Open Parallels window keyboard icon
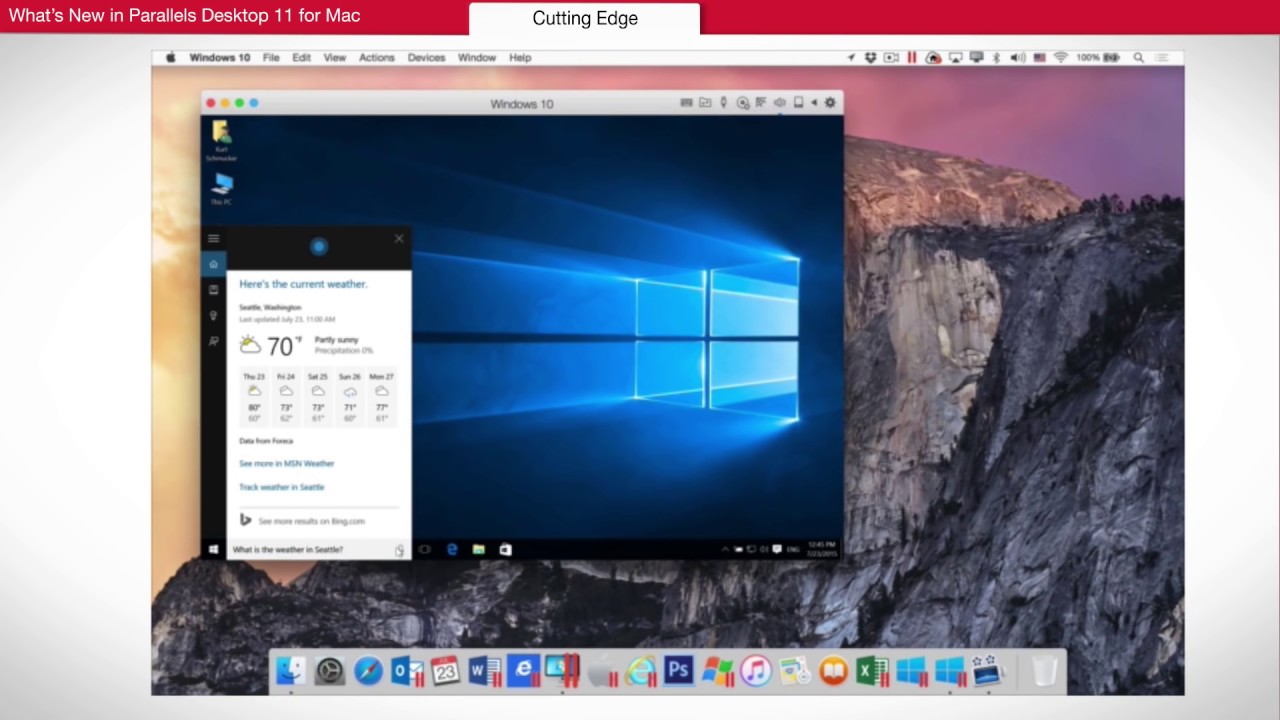The image size is (1280, 720). (686, 103)
